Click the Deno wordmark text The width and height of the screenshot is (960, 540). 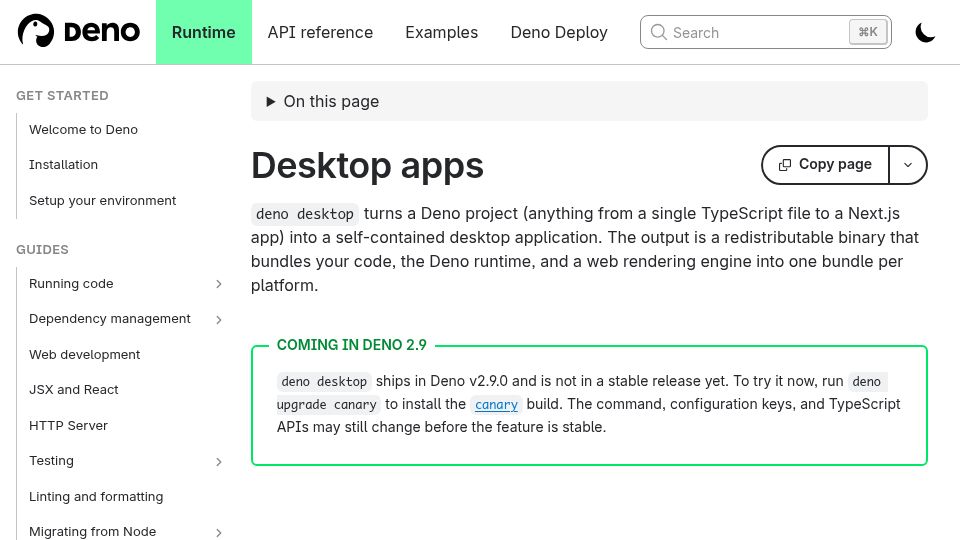coord(102,32)
